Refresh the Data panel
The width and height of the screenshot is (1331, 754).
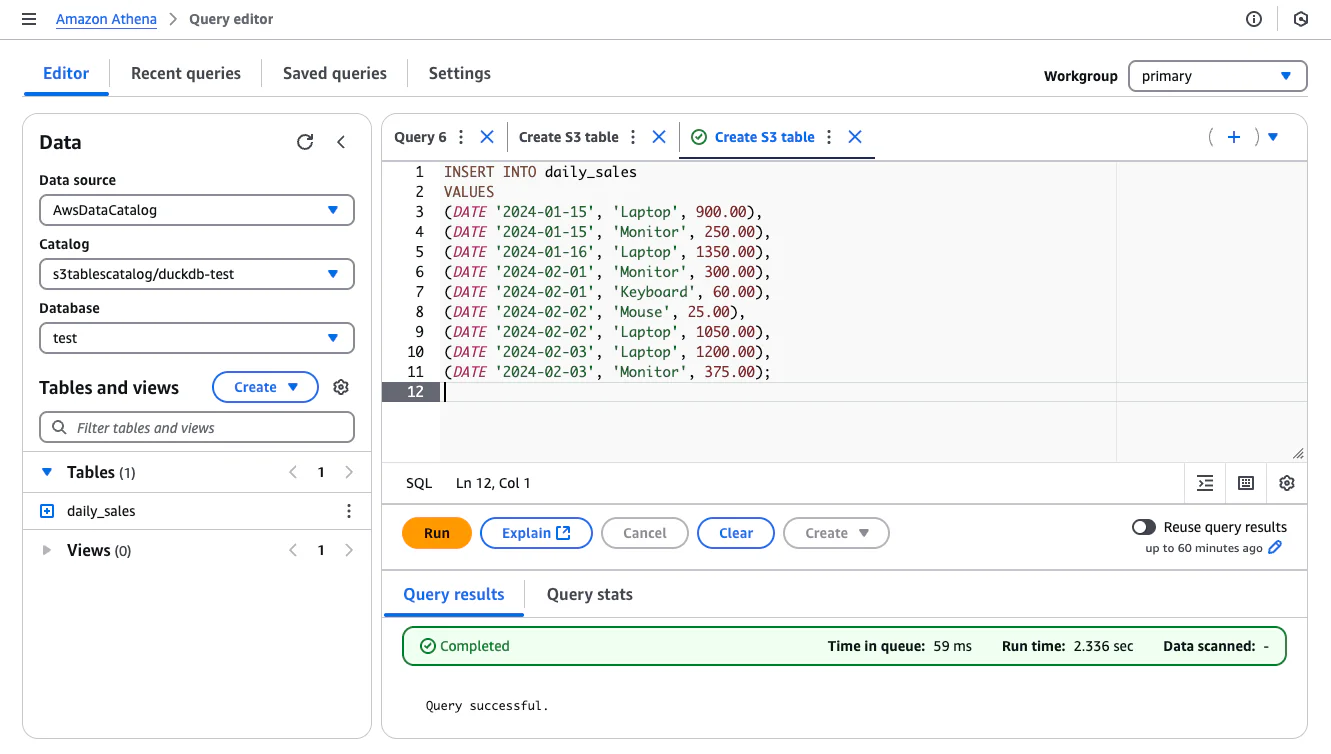coord(305,142)
